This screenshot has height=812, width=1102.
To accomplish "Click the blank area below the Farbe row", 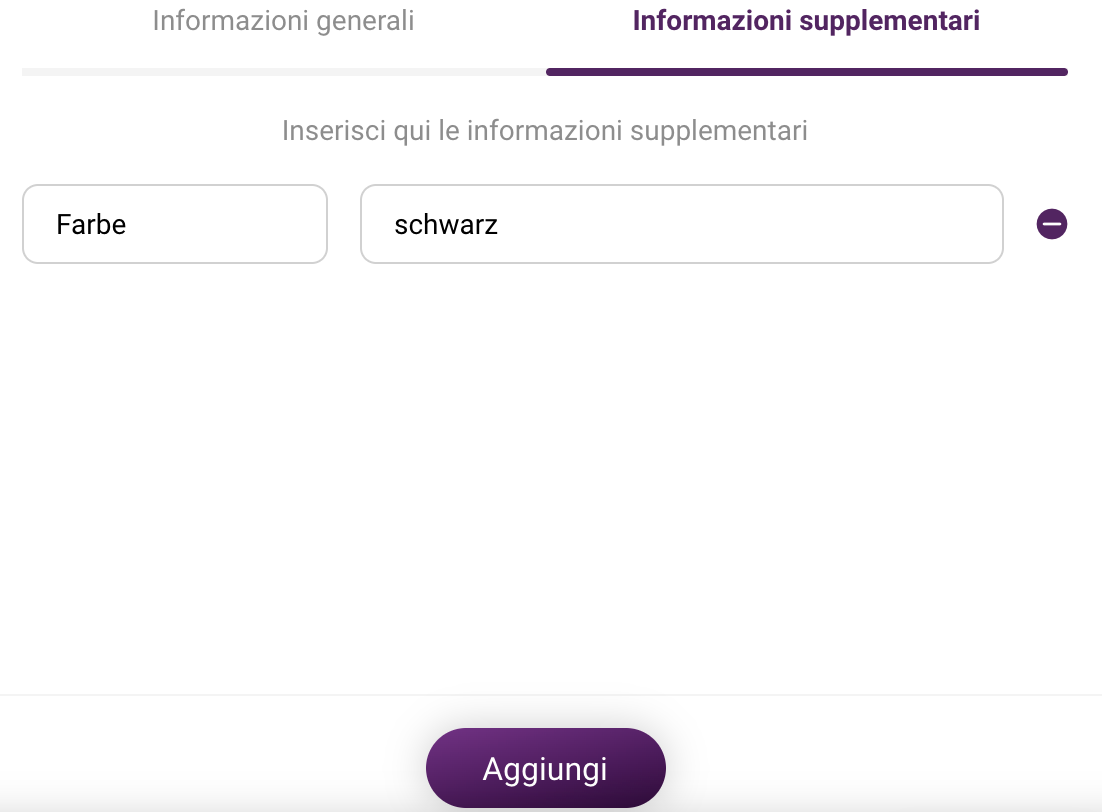I will coord(545,478).
